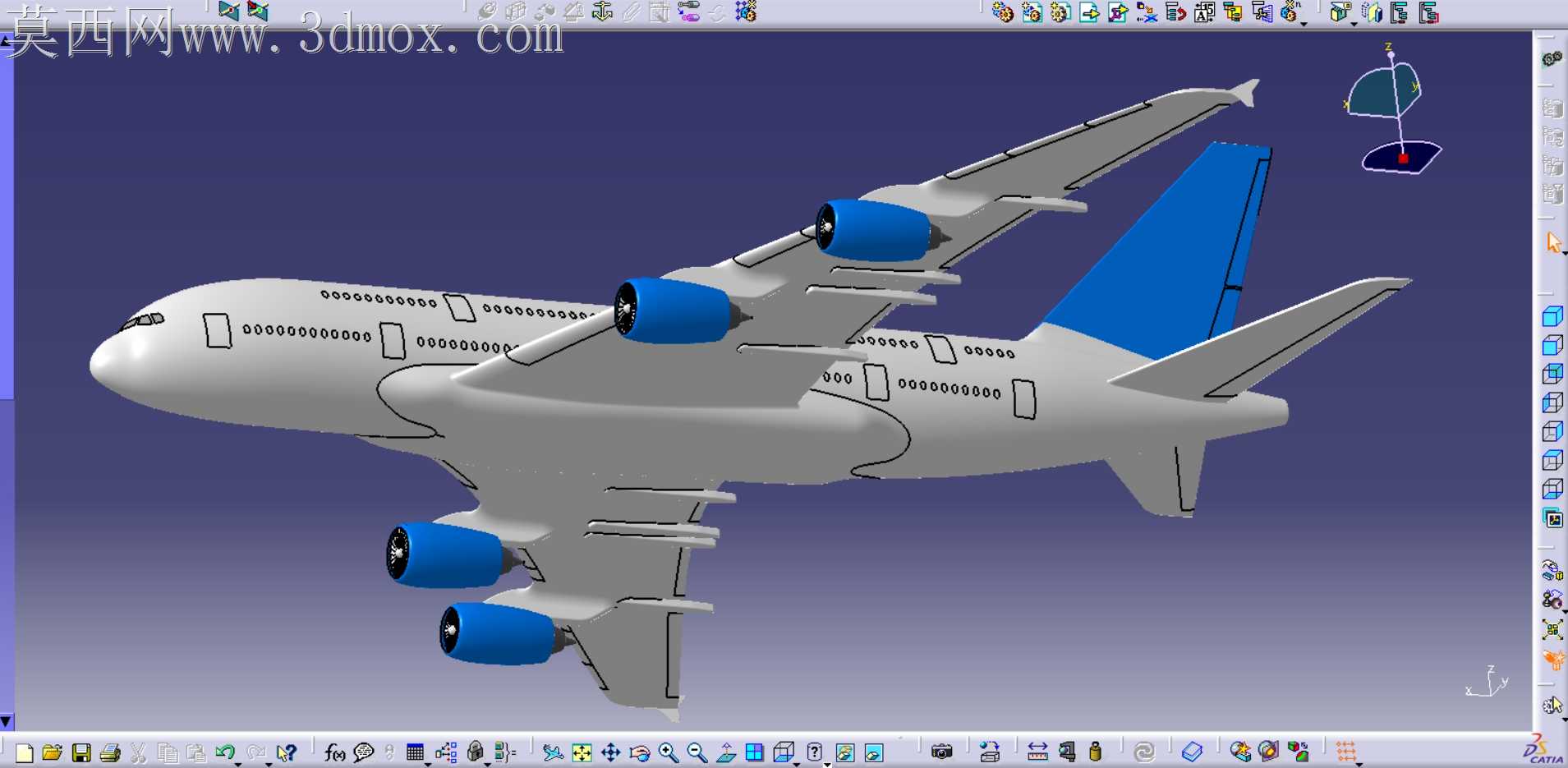
Task: Expand the Design Table dropdown arrow
Action: pyautogui.click(x=428, y=763)
